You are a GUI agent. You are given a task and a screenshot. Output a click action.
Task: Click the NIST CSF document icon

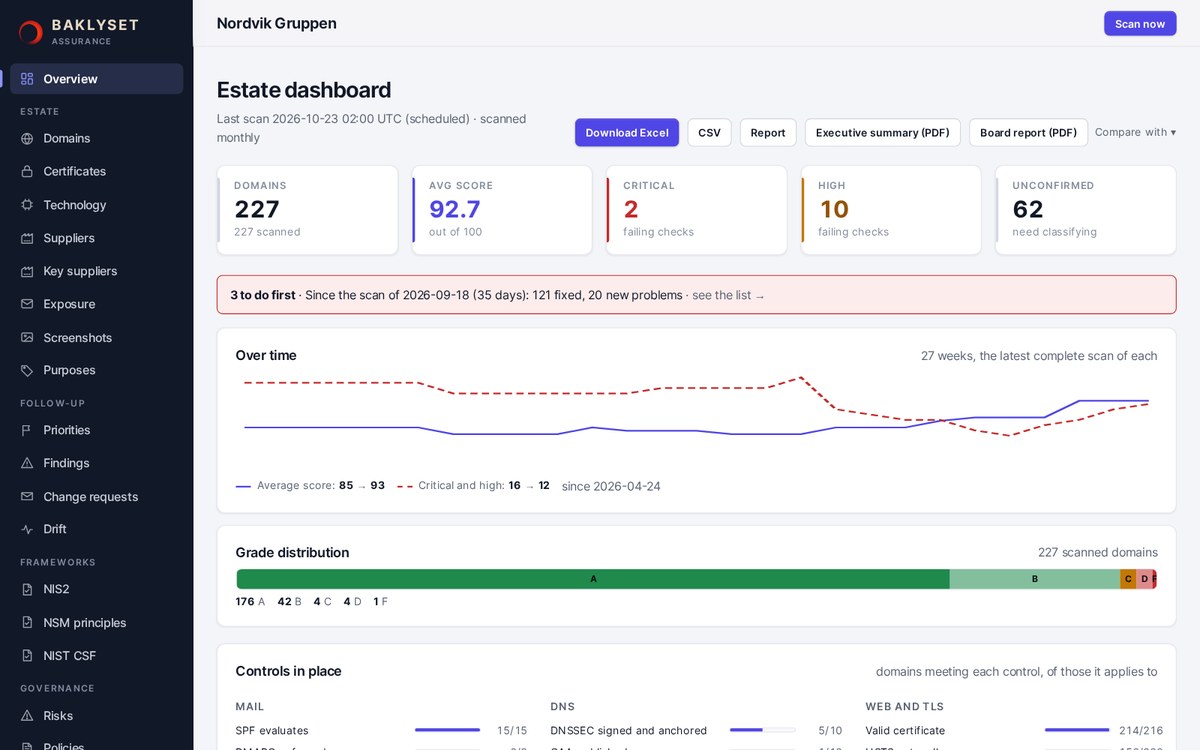click(27, 656)
